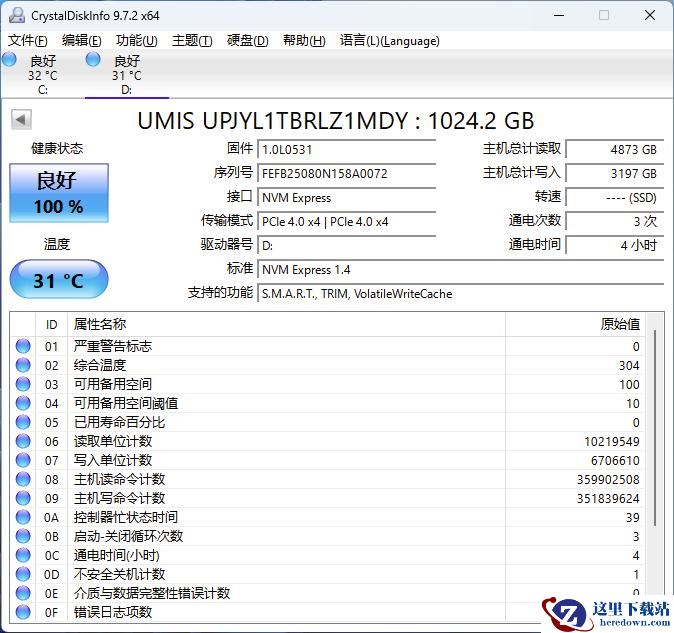Click status orb for attribute 01 严重警告标志

[23, 347]
